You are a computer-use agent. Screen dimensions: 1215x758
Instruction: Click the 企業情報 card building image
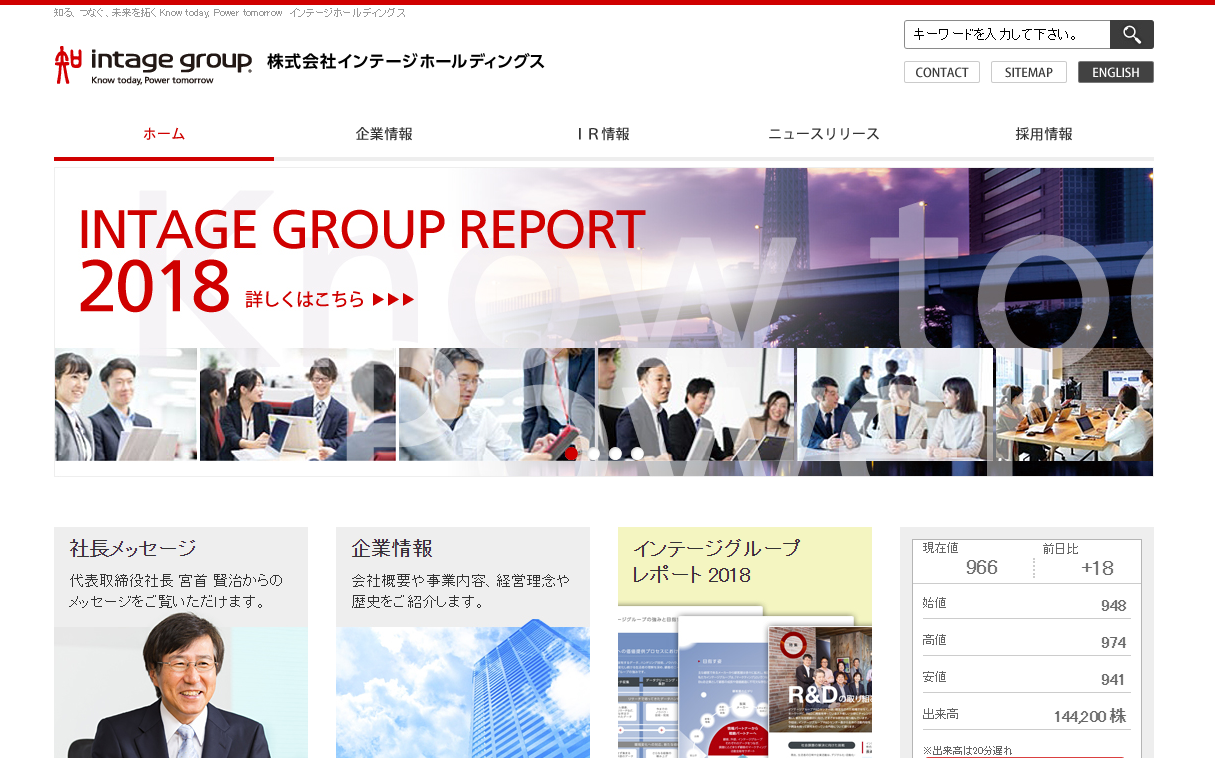click(463, 692)
